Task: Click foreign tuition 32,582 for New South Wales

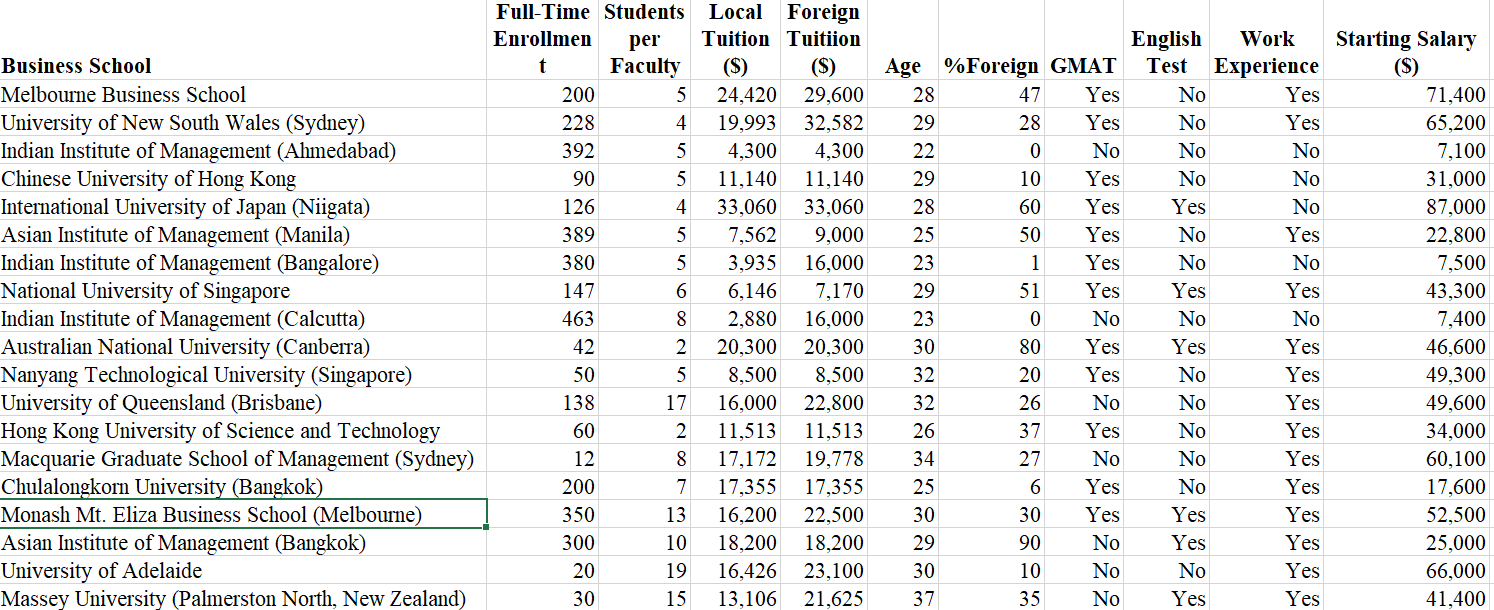Action: (x=824, y=123)
